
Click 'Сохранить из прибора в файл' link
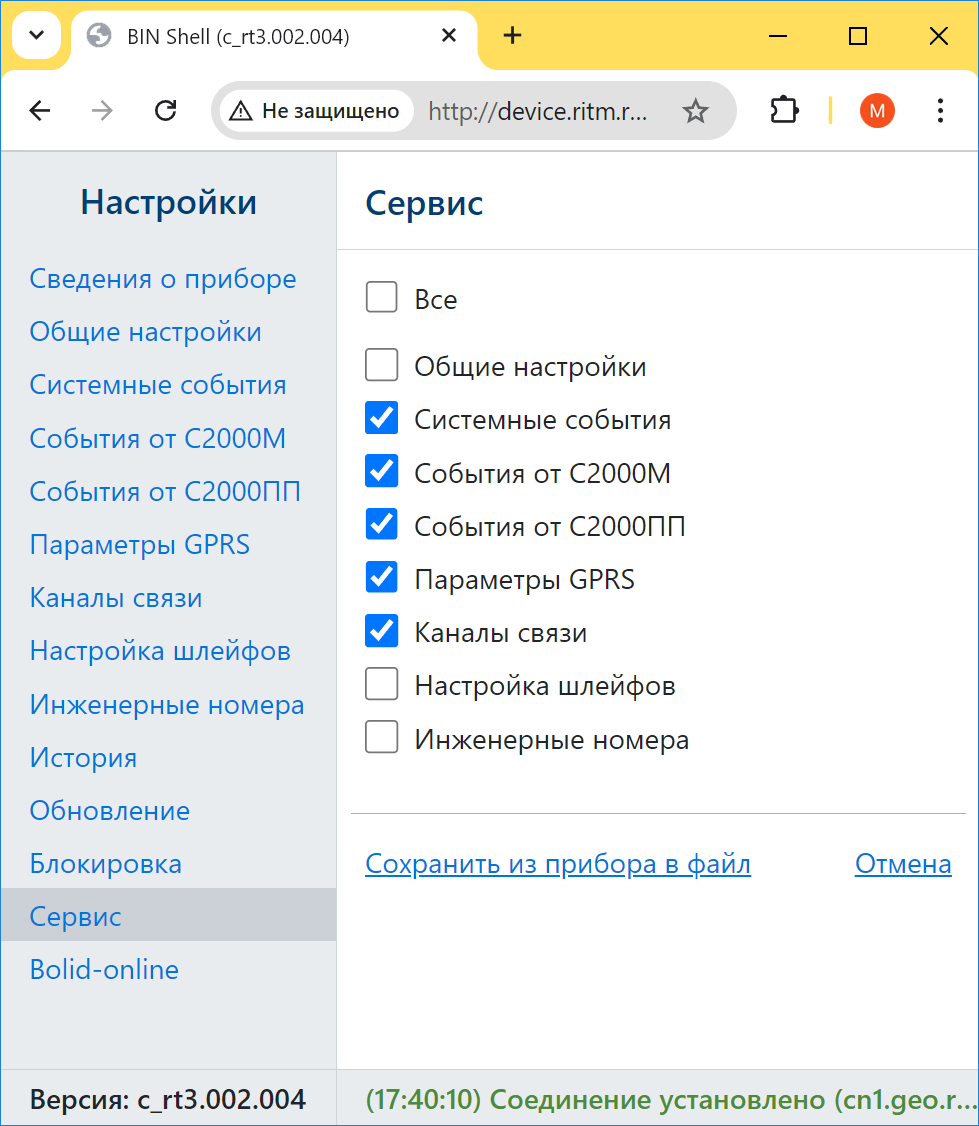[x=558, y=864]
